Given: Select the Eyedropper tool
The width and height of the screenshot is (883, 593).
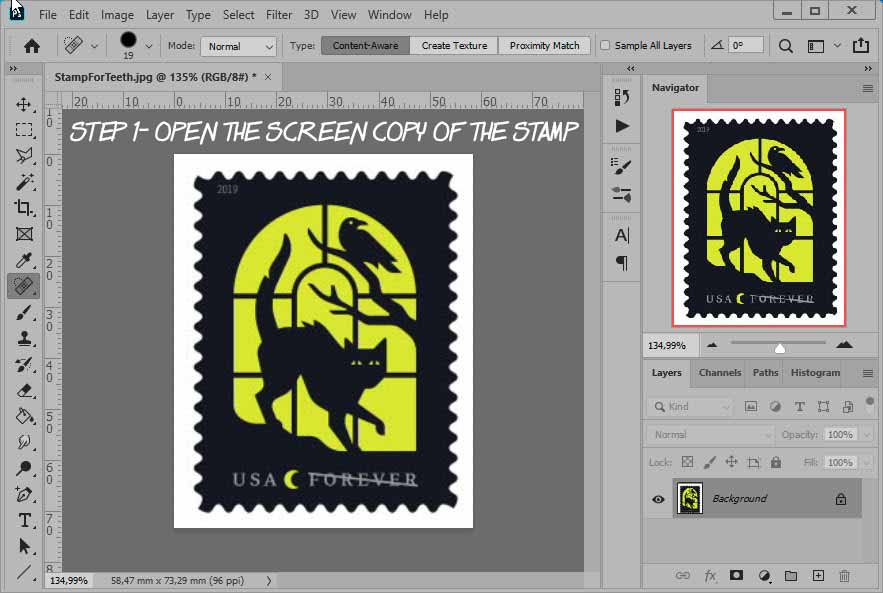Looking at the screenshot, I should pyautogui.click(x=24, y=260).
